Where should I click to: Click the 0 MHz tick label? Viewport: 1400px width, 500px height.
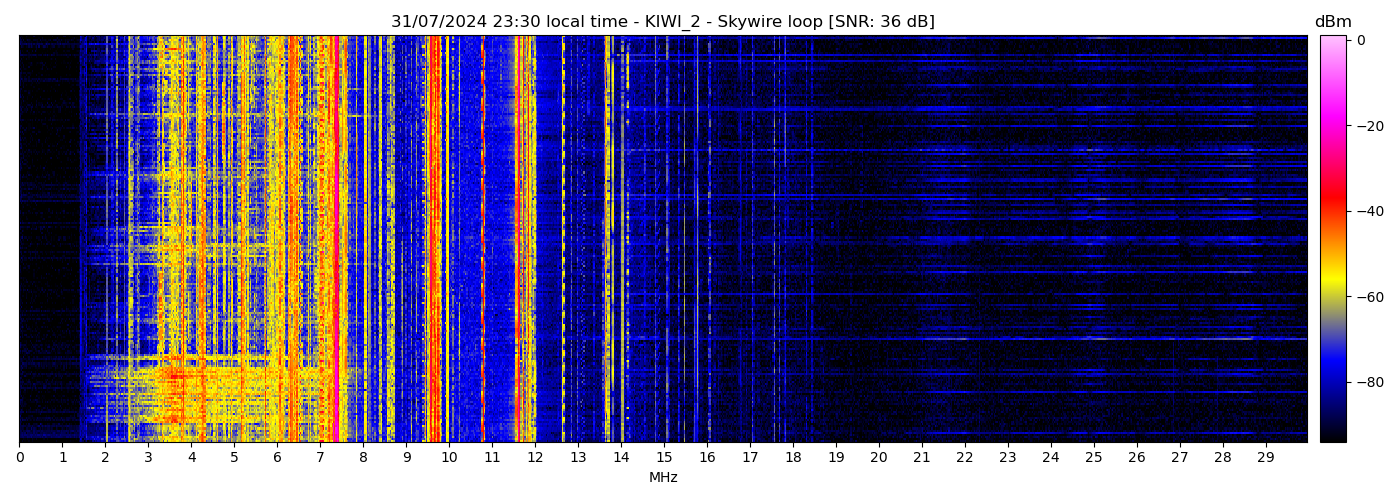pos(19,458)
